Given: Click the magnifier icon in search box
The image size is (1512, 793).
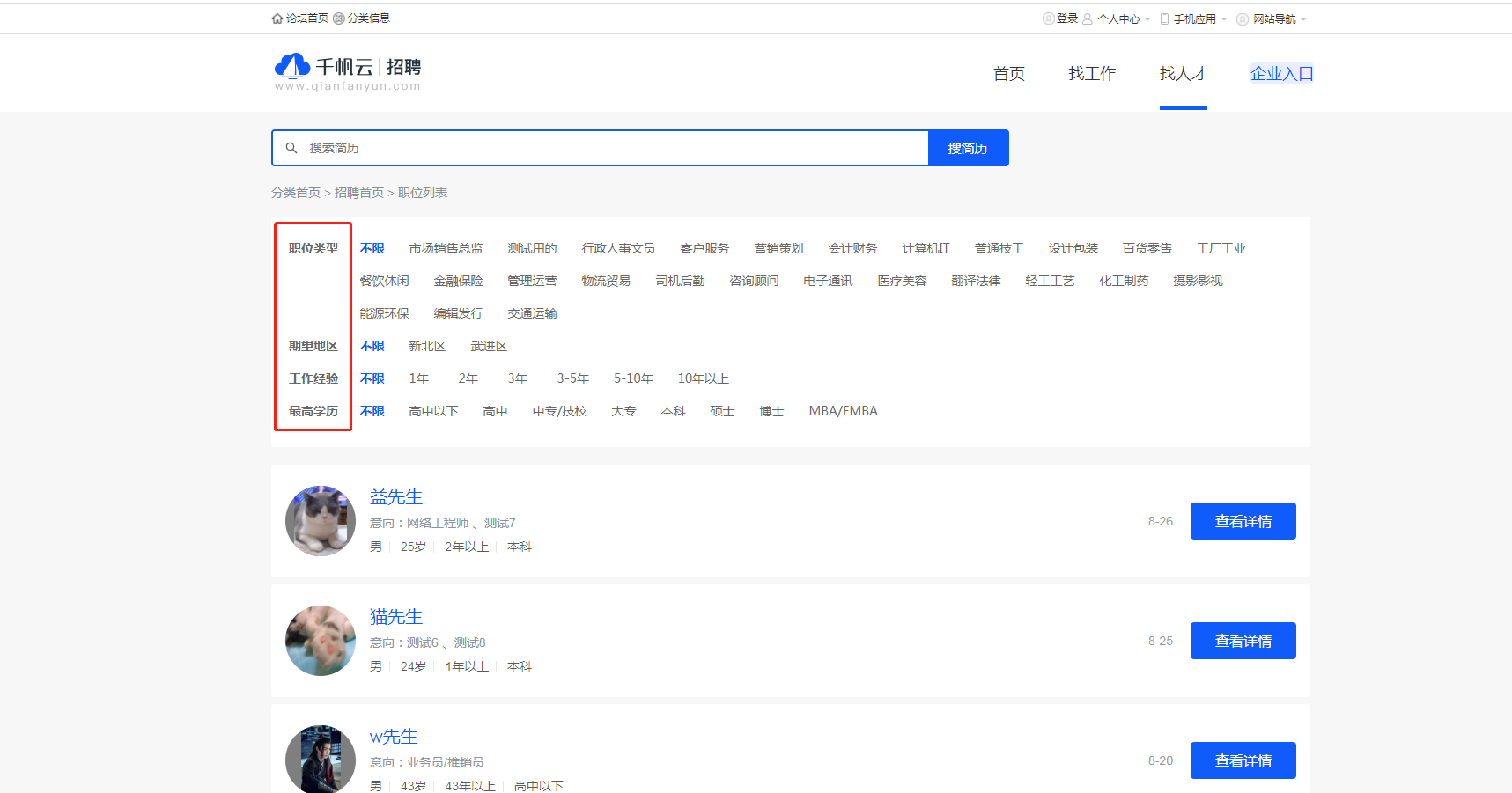Looking at the screenshot, I should tap(291, 148).
